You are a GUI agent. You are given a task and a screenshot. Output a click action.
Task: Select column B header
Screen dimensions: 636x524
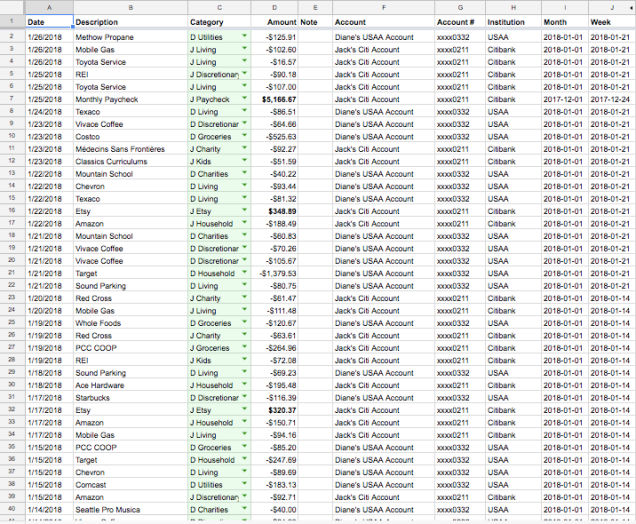[131, 7]
